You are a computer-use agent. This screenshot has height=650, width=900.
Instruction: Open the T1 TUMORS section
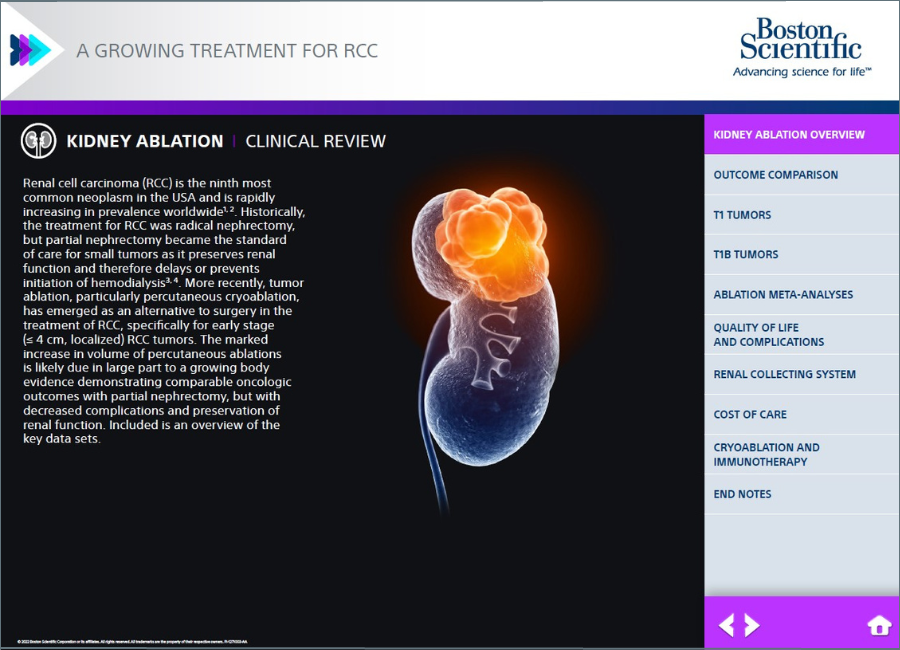pos(800,214)
